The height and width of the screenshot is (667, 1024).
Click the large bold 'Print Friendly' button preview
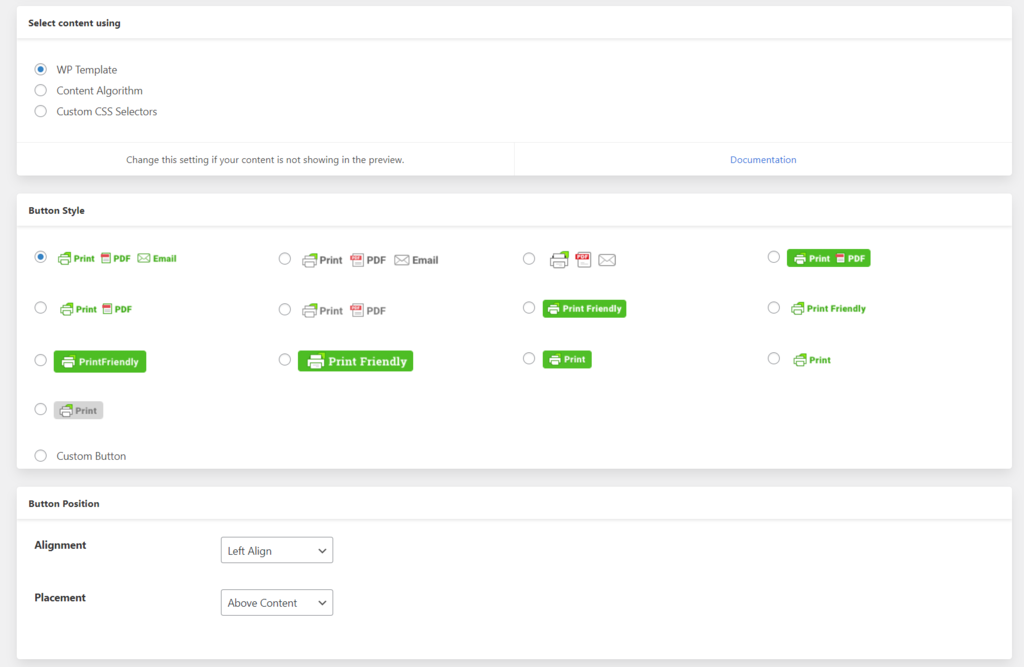click(355, 360)
